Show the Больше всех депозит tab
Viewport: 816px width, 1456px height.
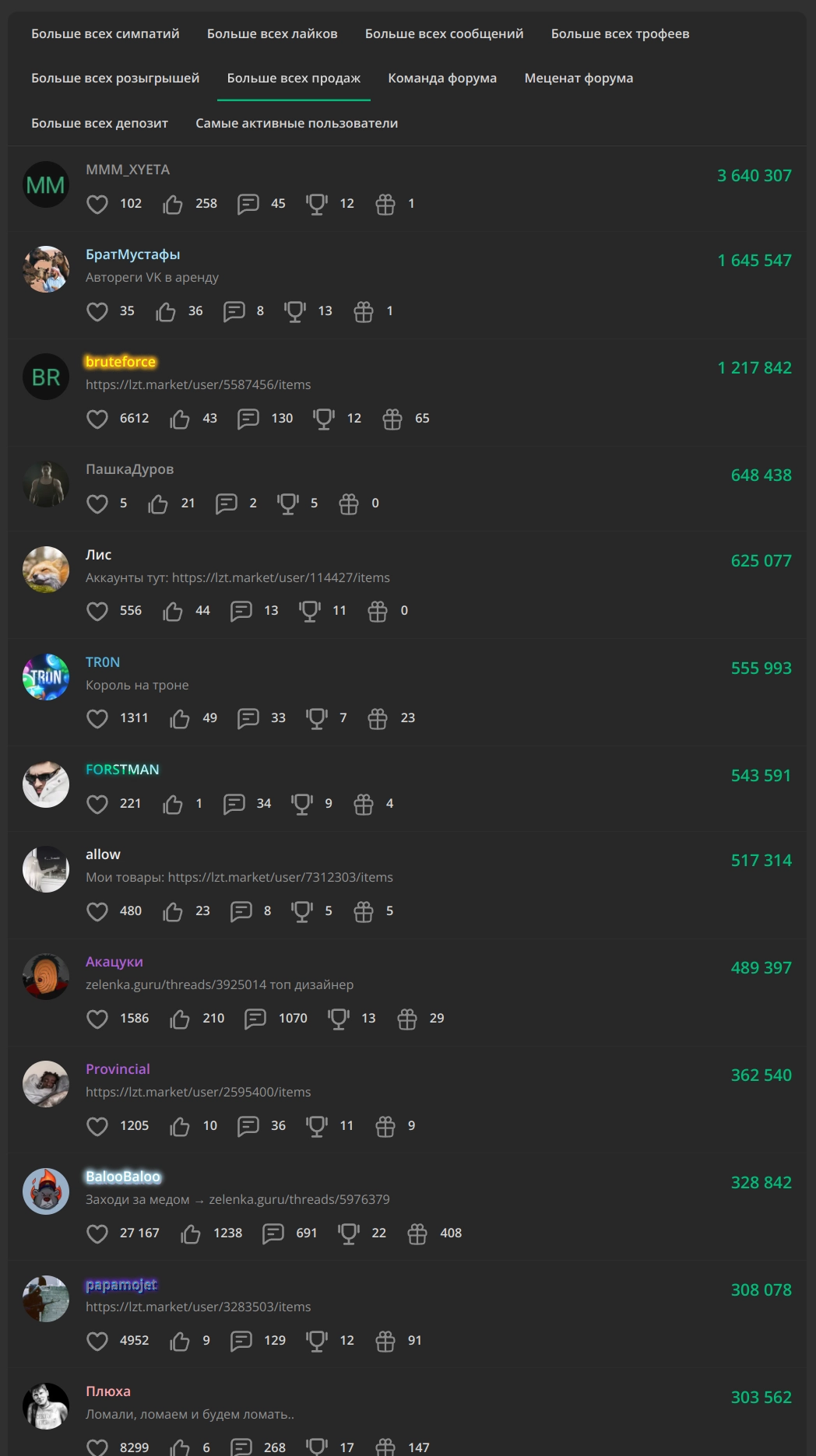click(x=100, y=123)
